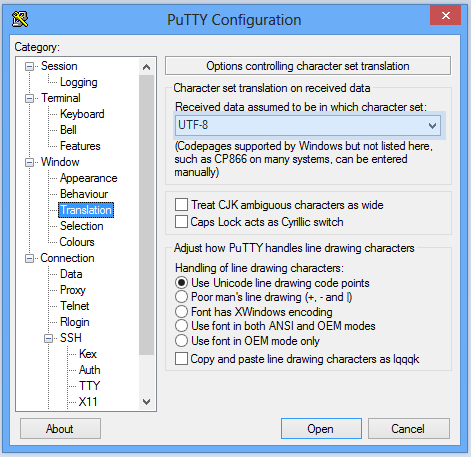The height and width of the screenshot is (457, 471).
Task: Click the PuTTY icon in title bar
Action: (20, 19)
